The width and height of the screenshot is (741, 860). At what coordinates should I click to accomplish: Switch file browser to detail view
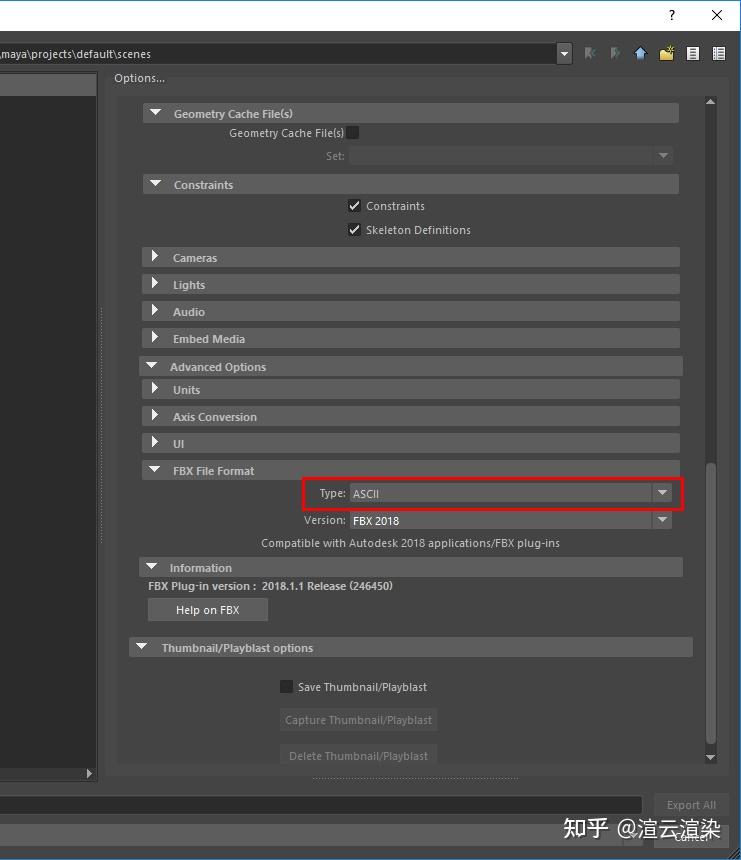tap(719, 53)
